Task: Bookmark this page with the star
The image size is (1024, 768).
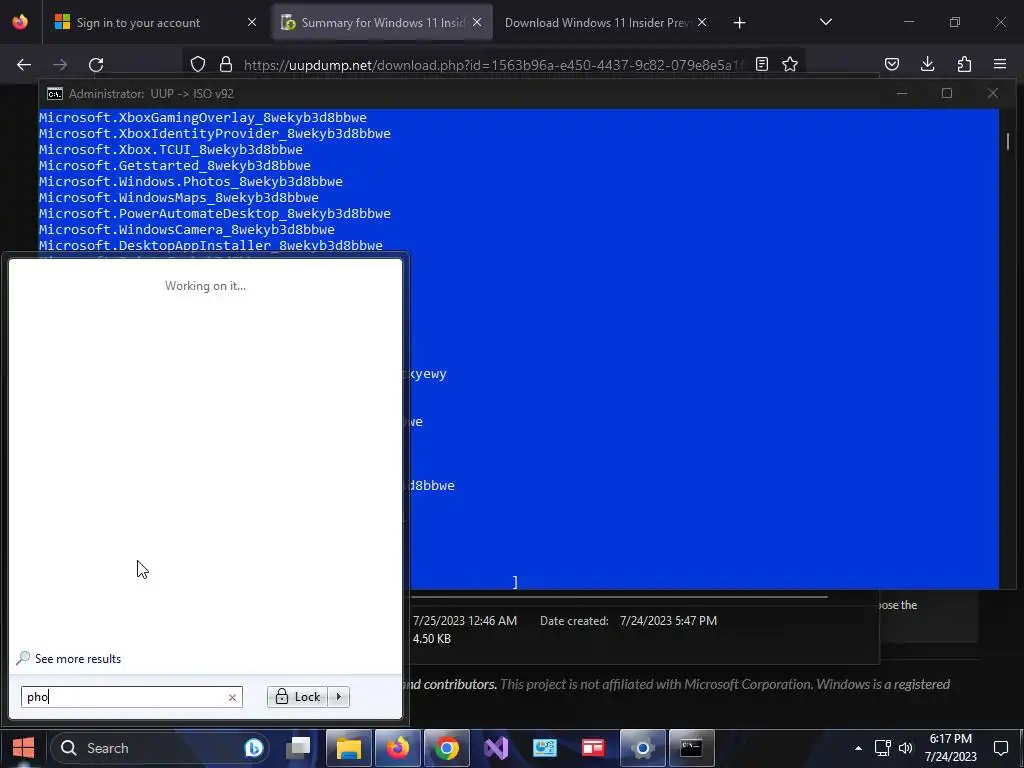Action: coord(790,64)
